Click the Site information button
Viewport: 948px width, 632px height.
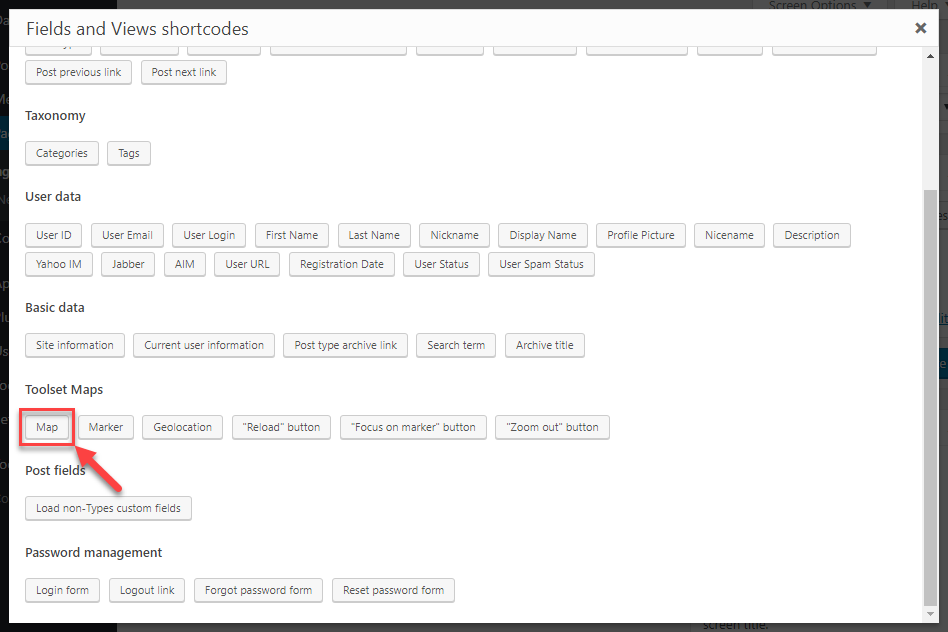coord(75,345)
